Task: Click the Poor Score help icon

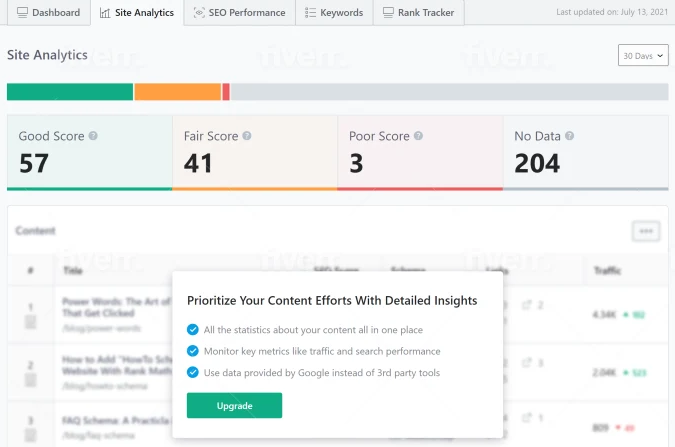Action: coord(418,136)
